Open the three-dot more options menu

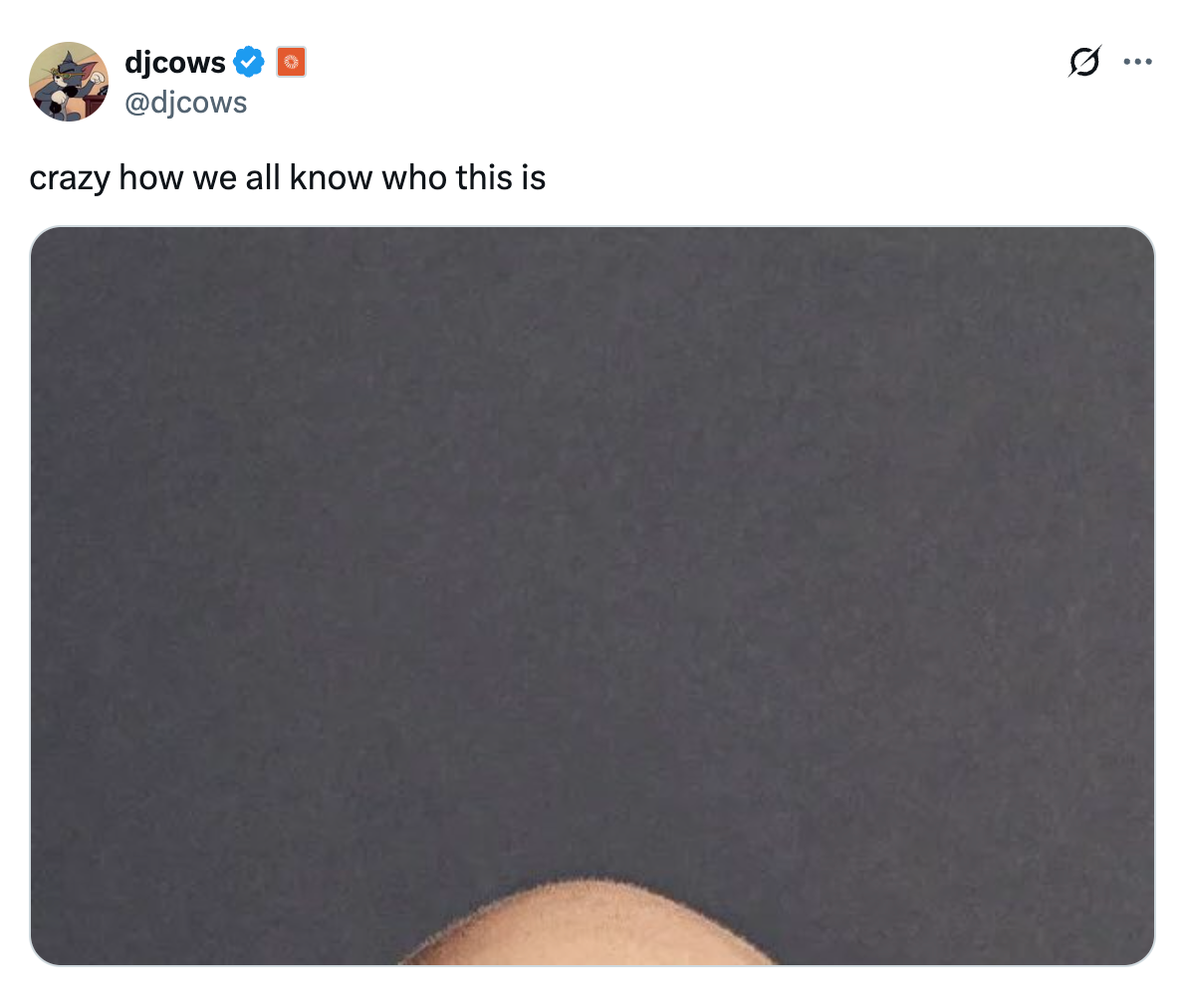point(1137,62)
